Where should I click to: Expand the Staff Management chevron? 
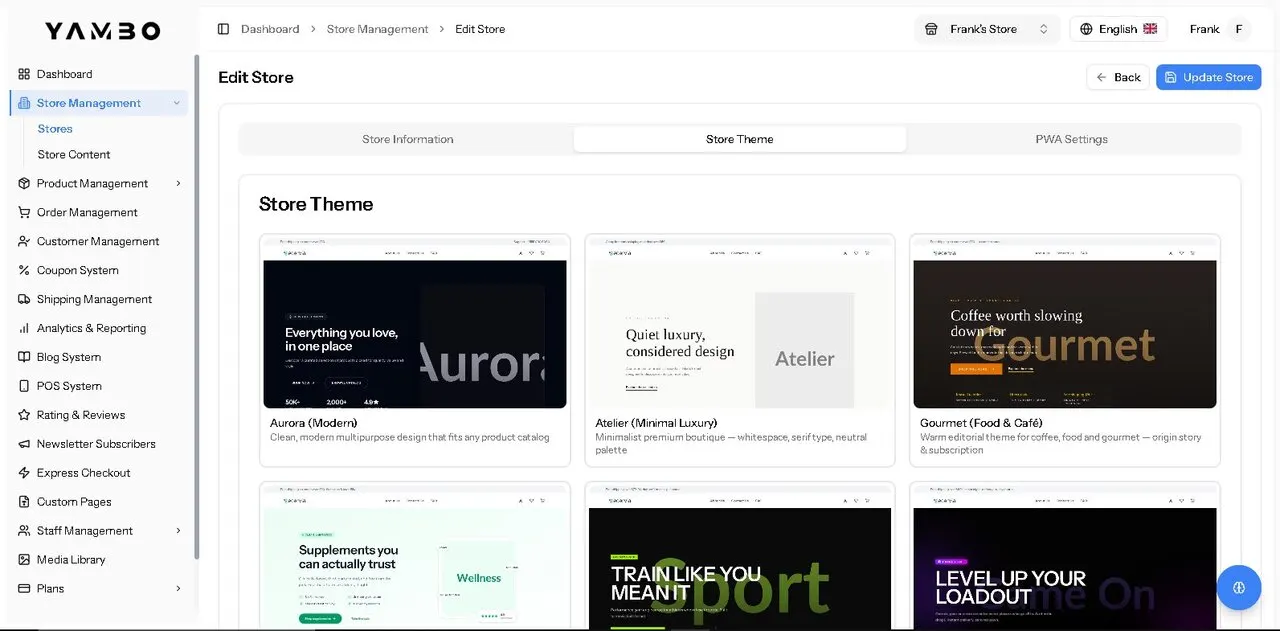coord(178,531)
